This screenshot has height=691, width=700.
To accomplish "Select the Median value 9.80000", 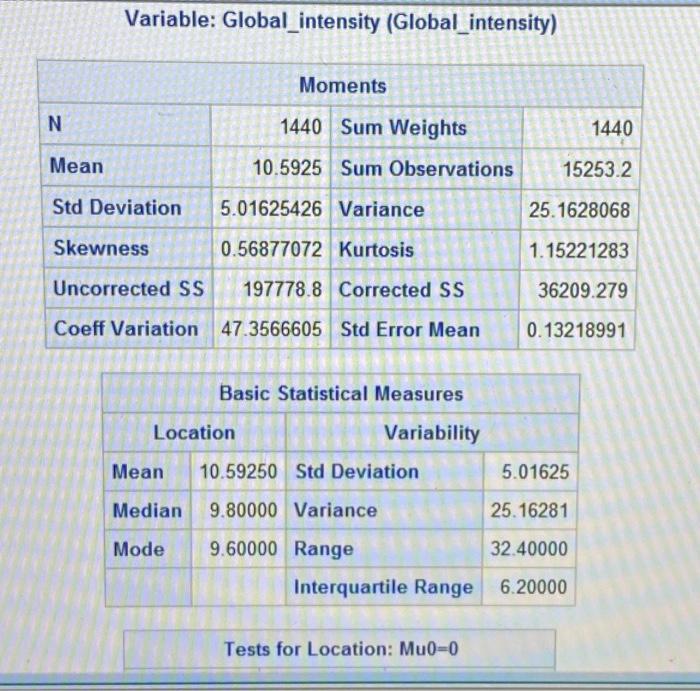I will click(243, 510).
